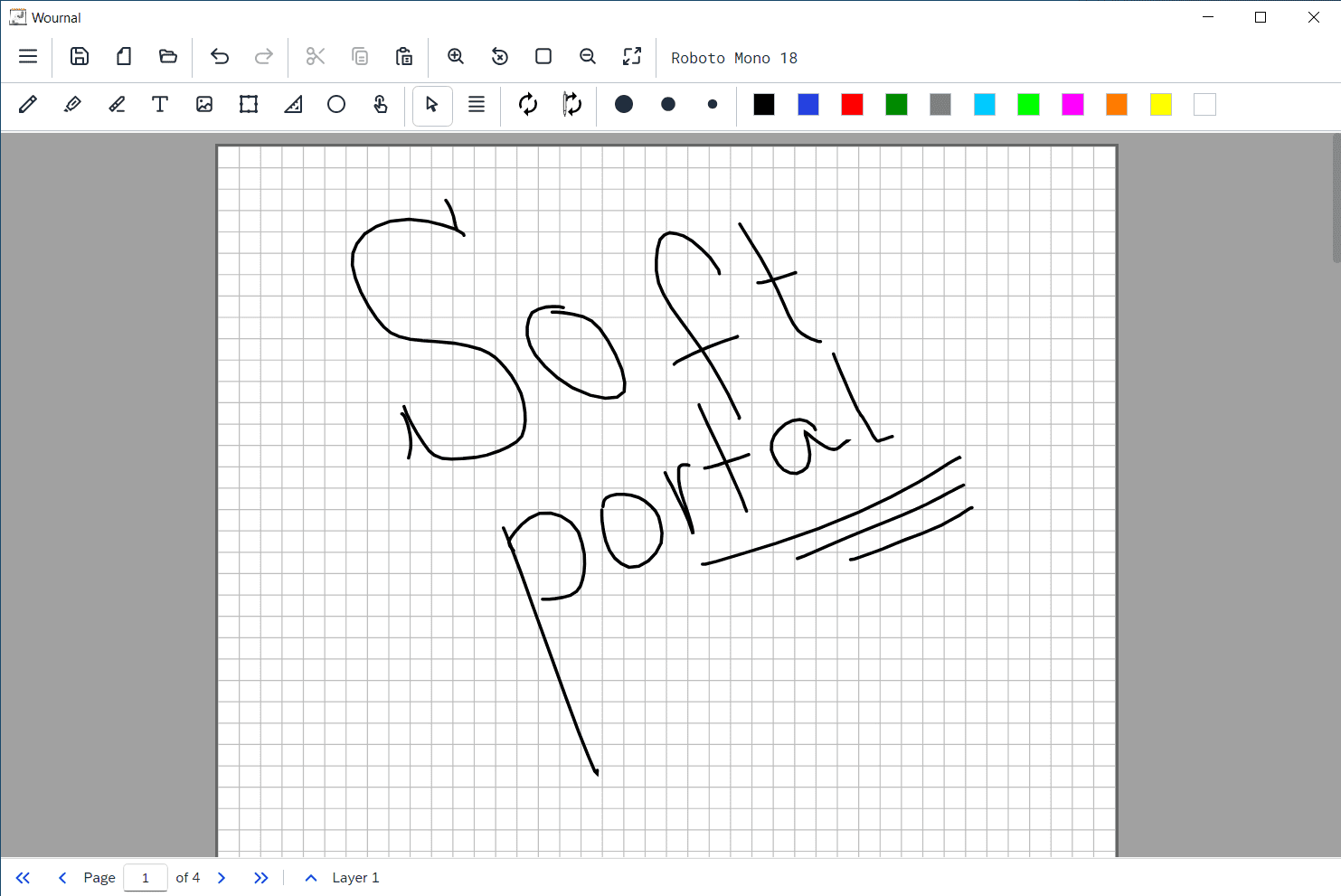
Task: Rotate page with circular arrows
Action: point(528,105)
